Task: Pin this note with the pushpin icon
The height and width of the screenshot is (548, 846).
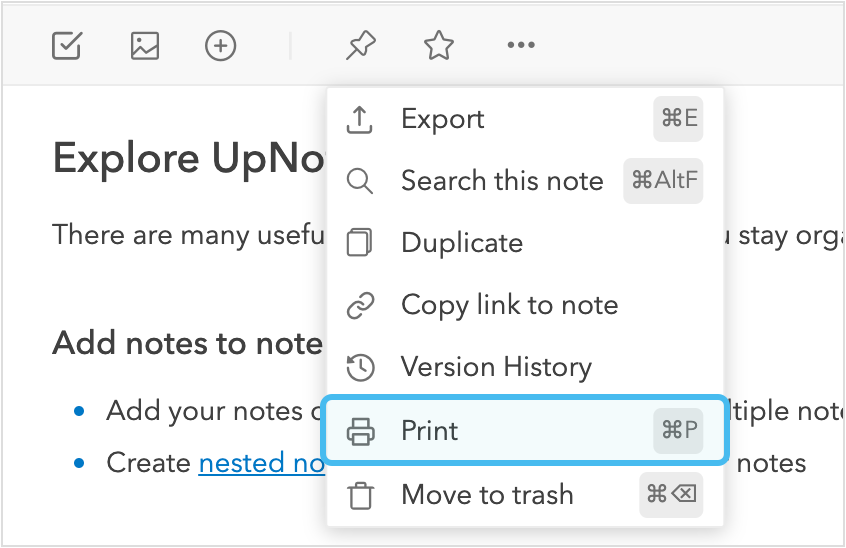Action: 360,45
